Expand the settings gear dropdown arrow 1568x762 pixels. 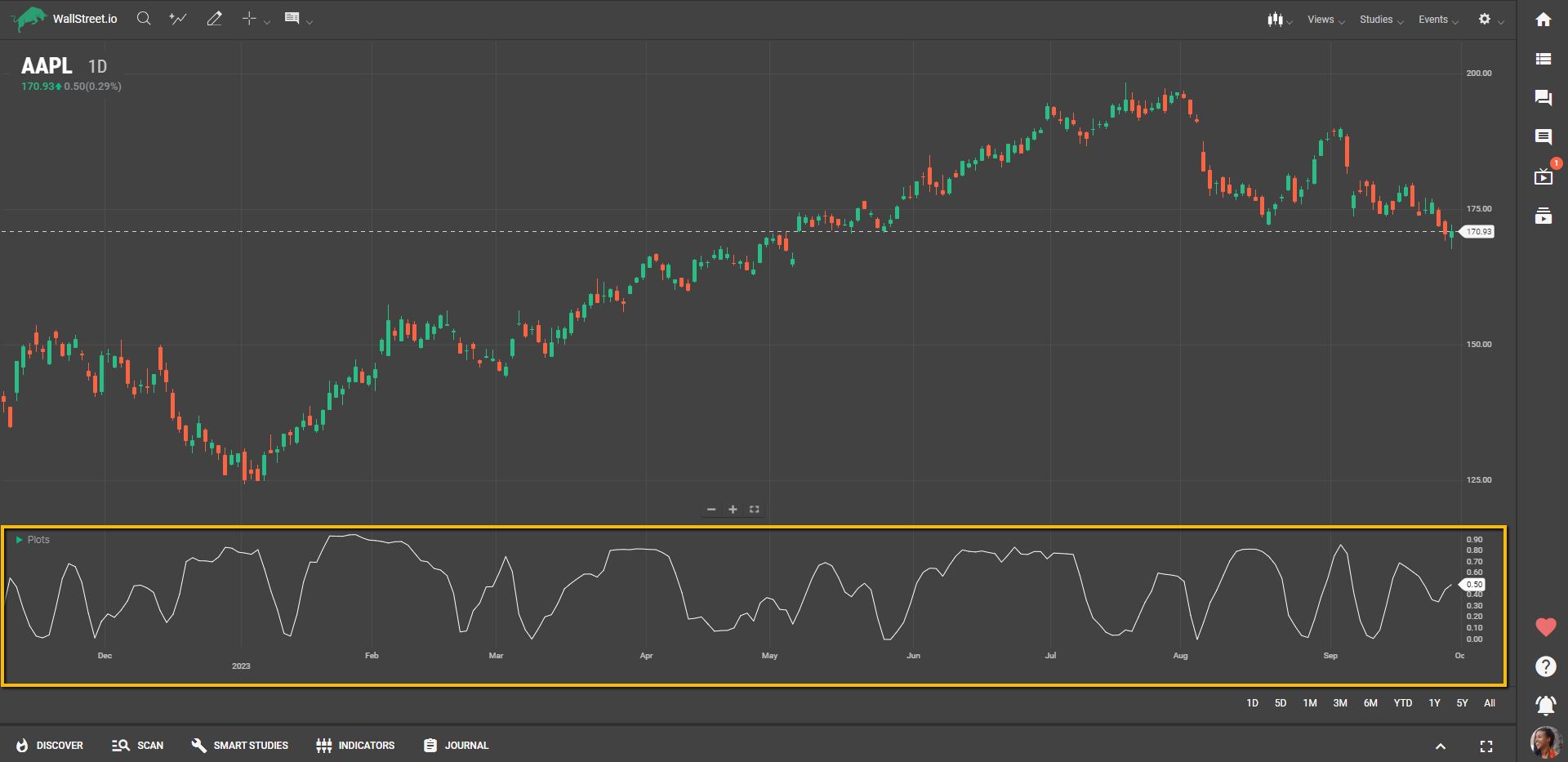(x=1501, y=22)
